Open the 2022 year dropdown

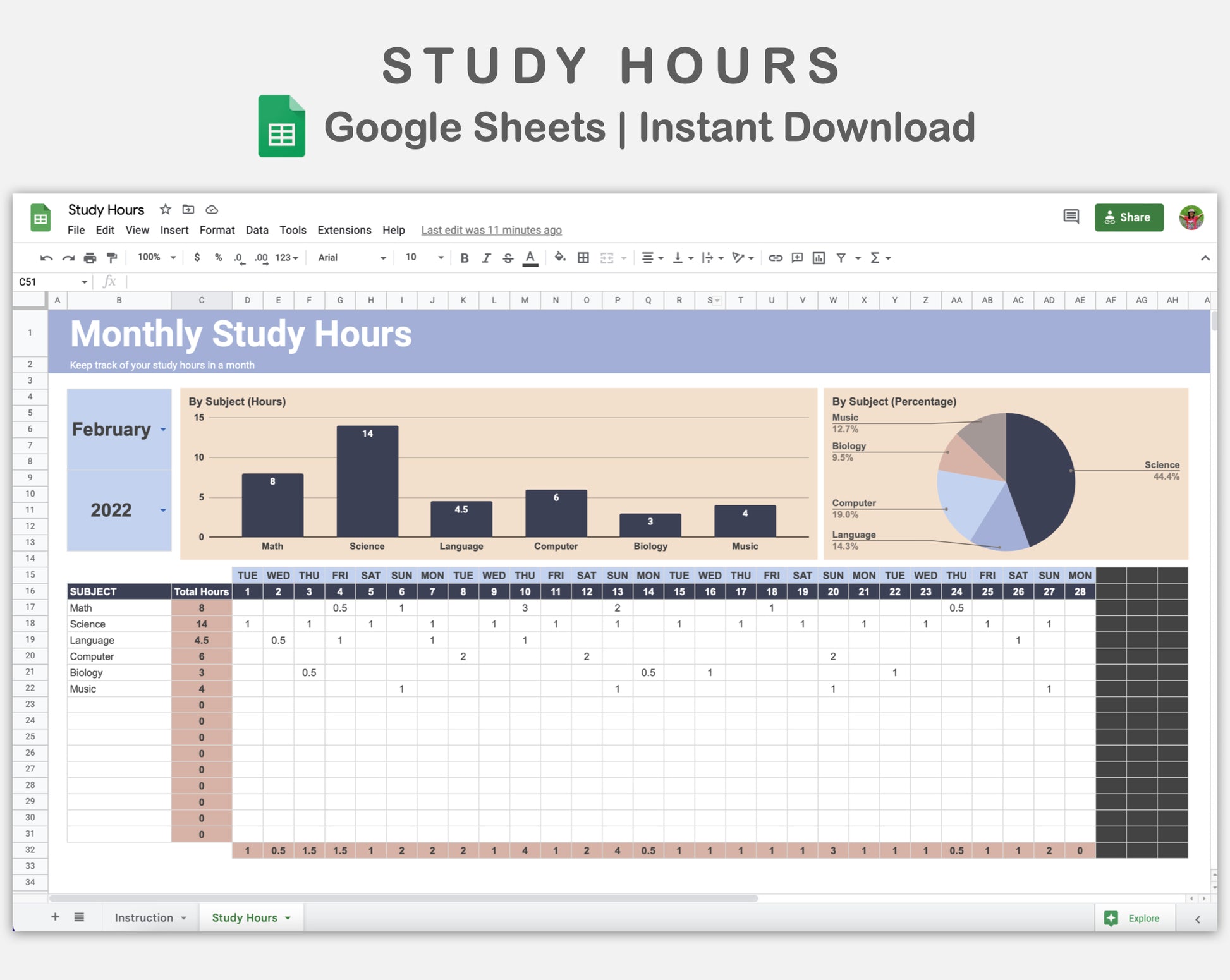(x=163, y=511)
